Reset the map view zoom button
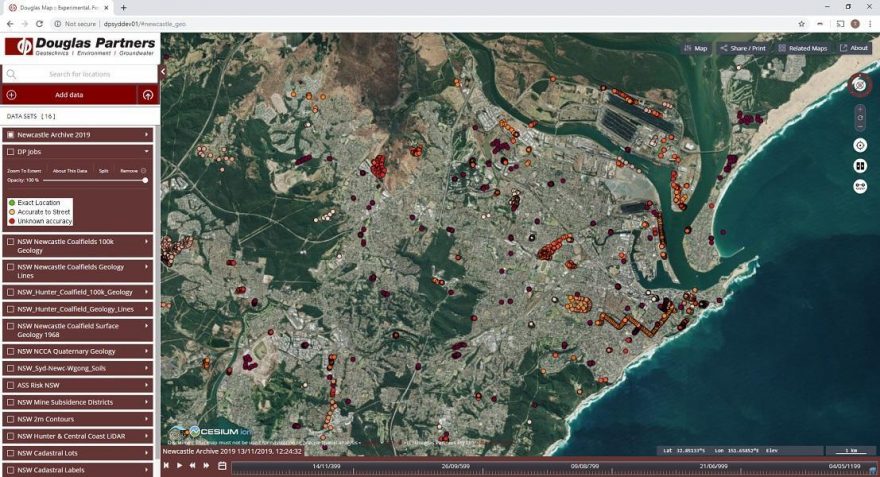The image size is (880, 477). click(860, 118)
